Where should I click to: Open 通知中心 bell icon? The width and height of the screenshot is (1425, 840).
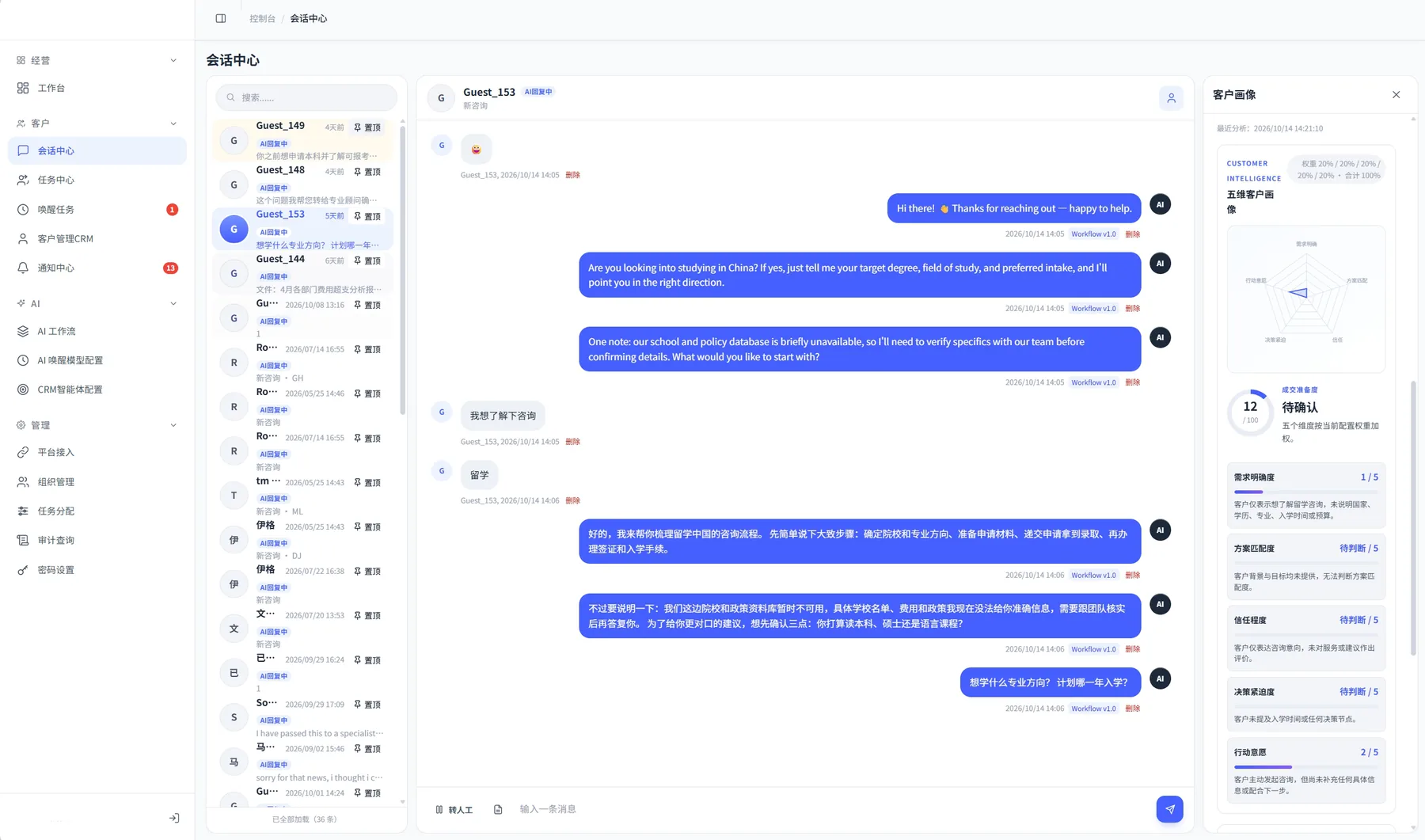click(23, 268)
